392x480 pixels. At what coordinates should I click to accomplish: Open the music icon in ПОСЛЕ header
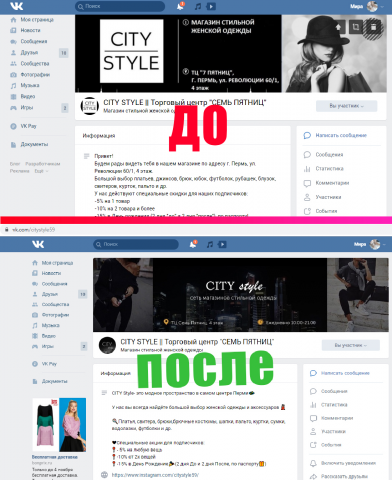coord(210,245)
